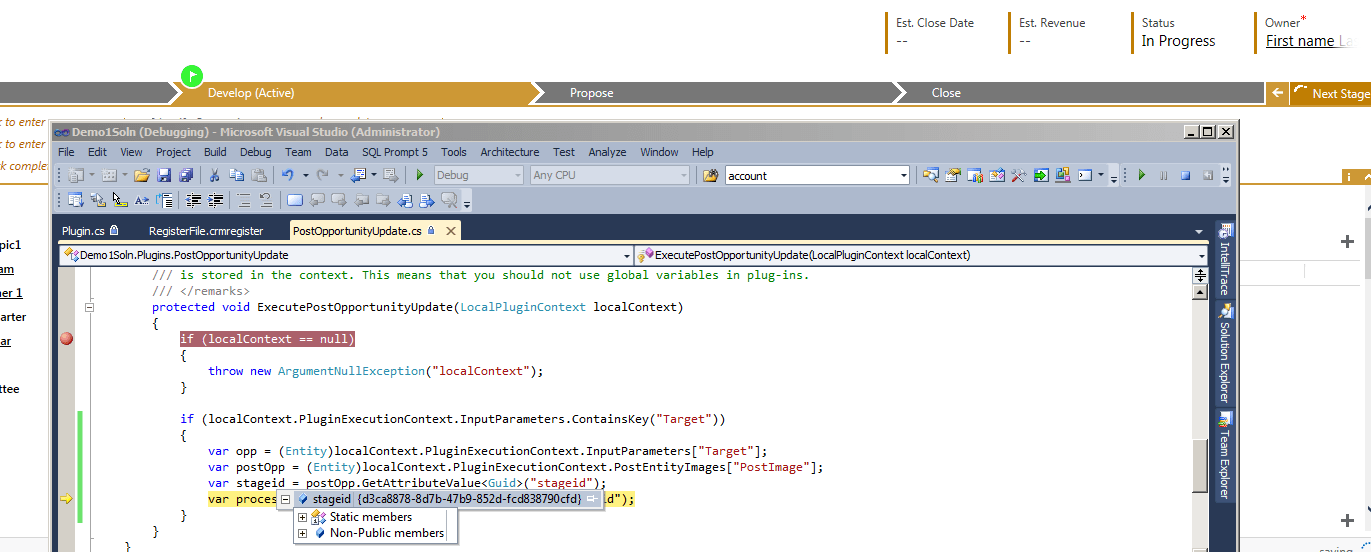This screenshot has height=552, width=1371.
Task: Open the Toolbox hammer-wrench icon
Action: click(x=1018, y=175)
